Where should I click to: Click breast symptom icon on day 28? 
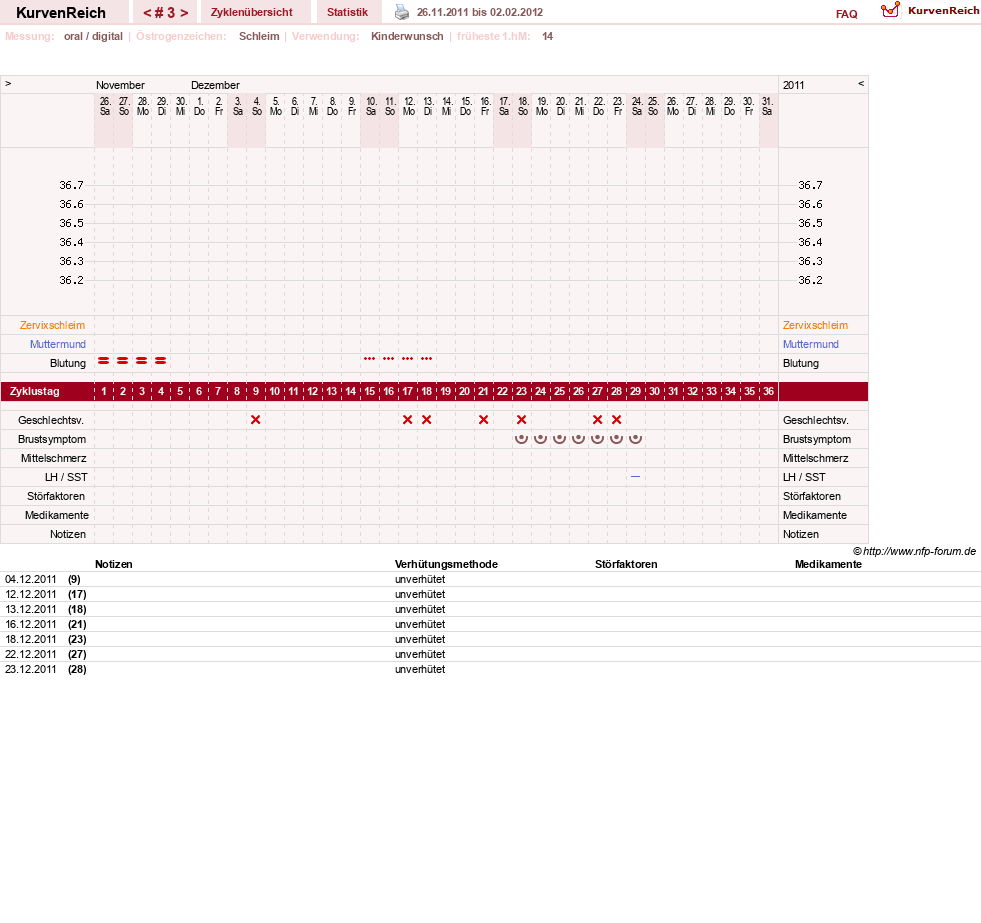[616, 439]
